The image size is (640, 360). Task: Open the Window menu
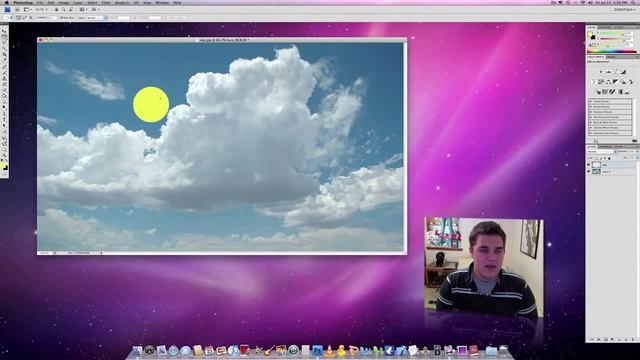coord(162,3)
